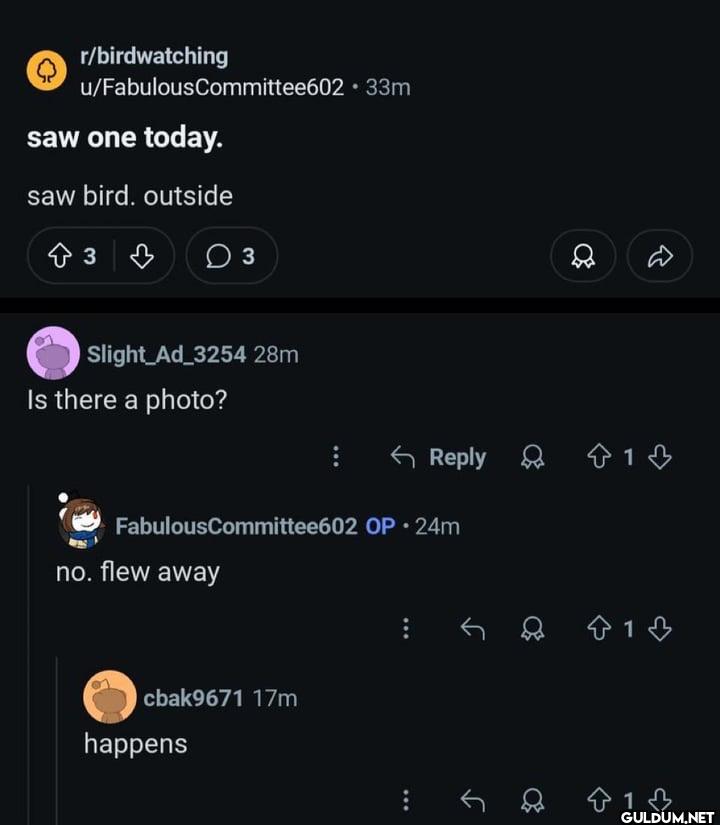
Task: Open Slight_Ad_3254's avatar
Action: pyautogui.click(x=53, y=353)
